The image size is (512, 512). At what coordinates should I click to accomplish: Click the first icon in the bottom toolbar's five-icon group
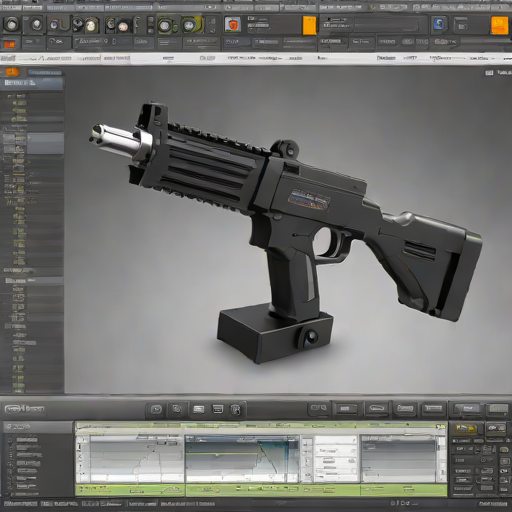point(156,409)
